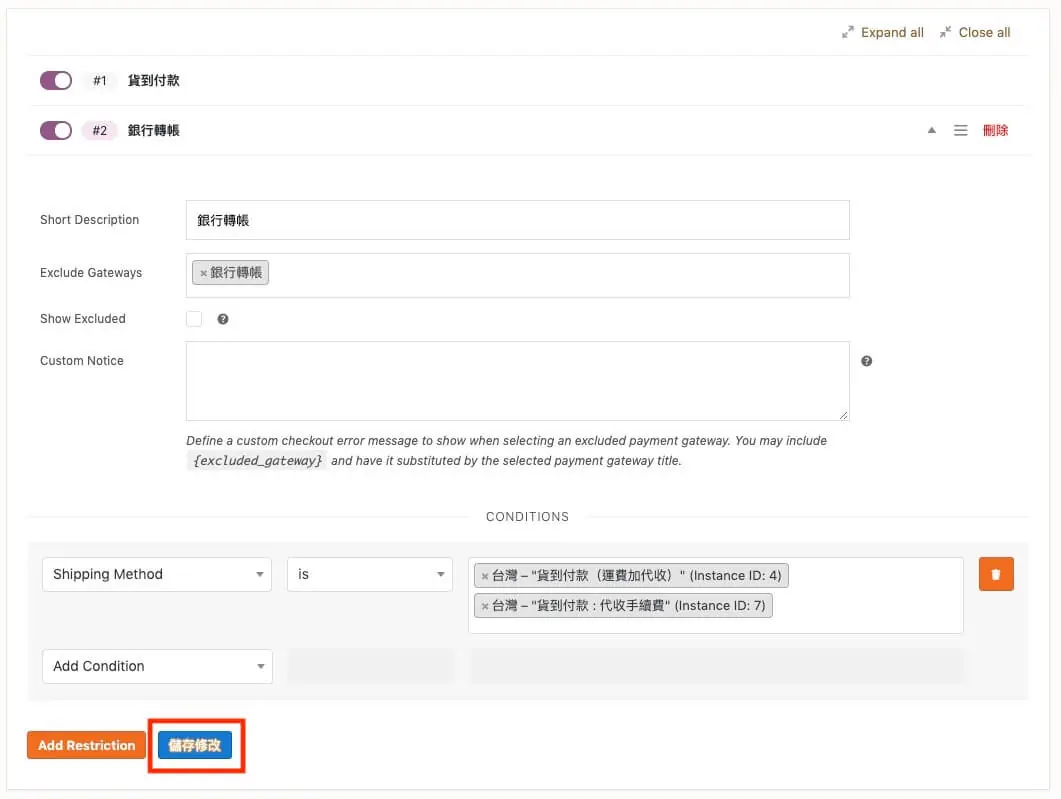Screen dimensions: 1061x799
Task: Click the Custom Notice textarea
Action: click(518, 381)
